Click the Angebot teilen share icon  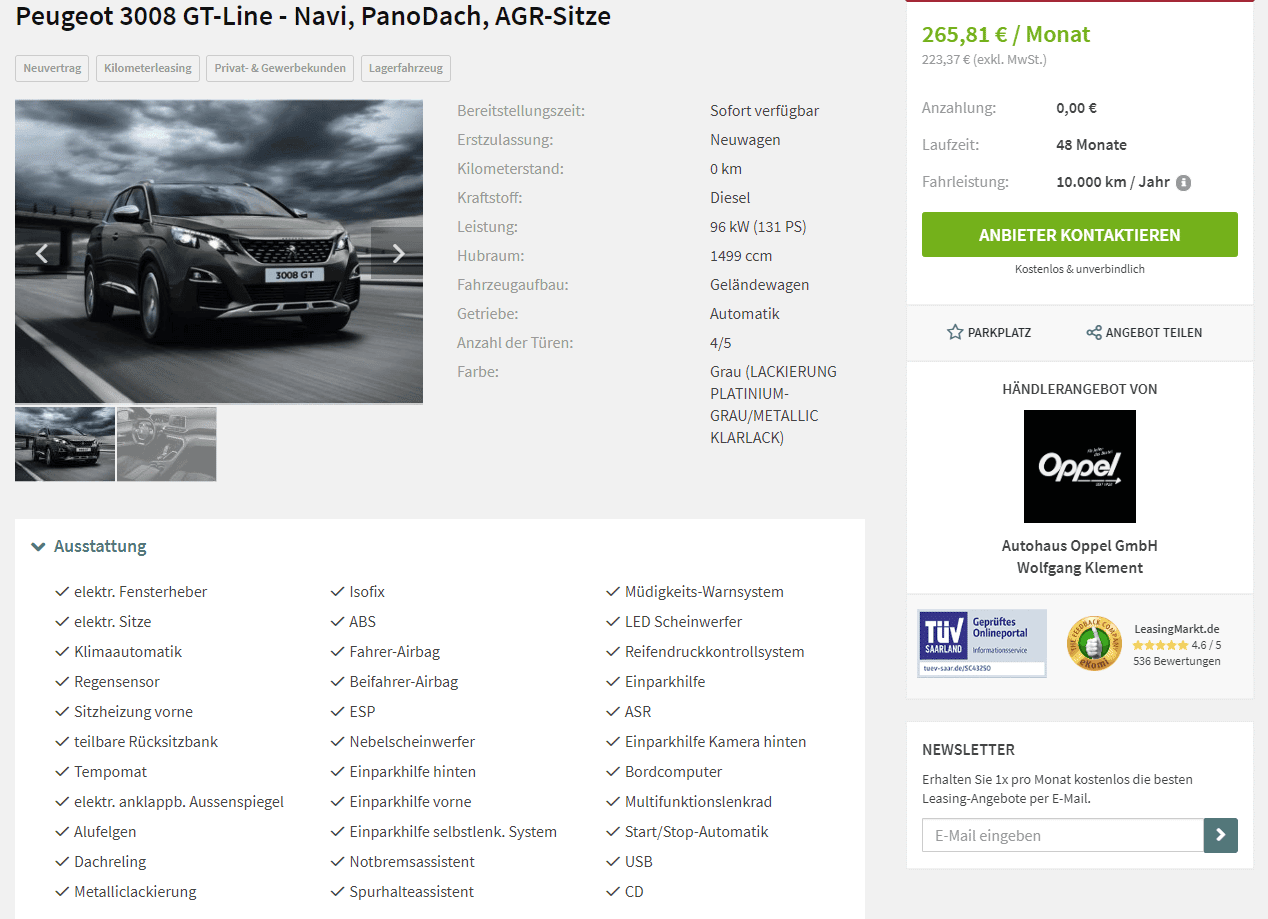coord(1094,332)
